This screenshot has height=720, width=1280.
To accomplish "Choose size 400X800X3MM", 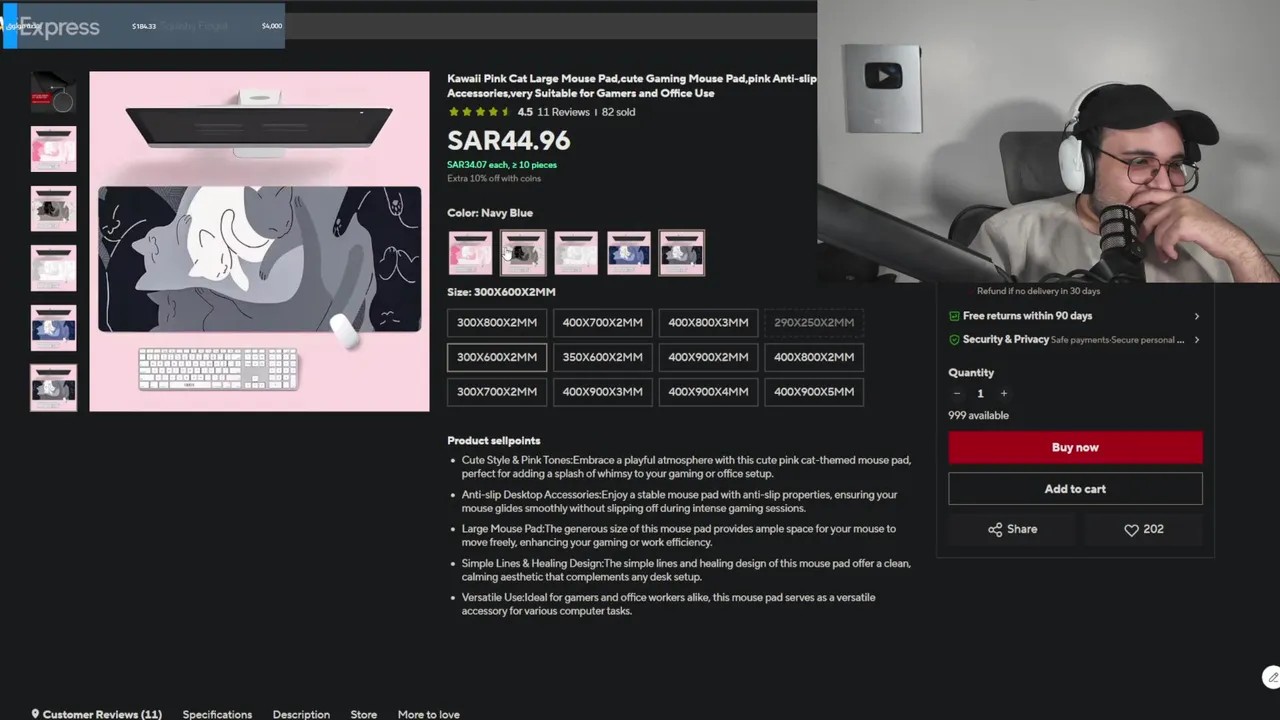I will click(x=708, y=322).
